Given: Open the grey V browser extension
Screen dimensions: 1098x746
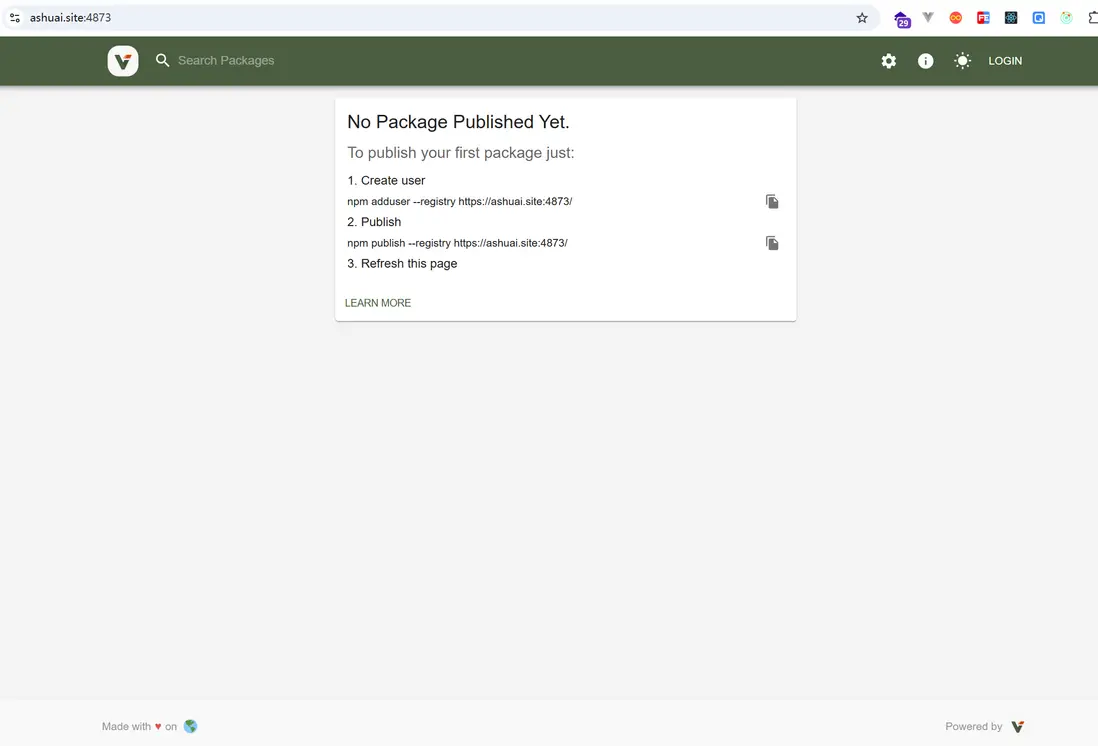Looking at the screenshot, I should point(928,18).
